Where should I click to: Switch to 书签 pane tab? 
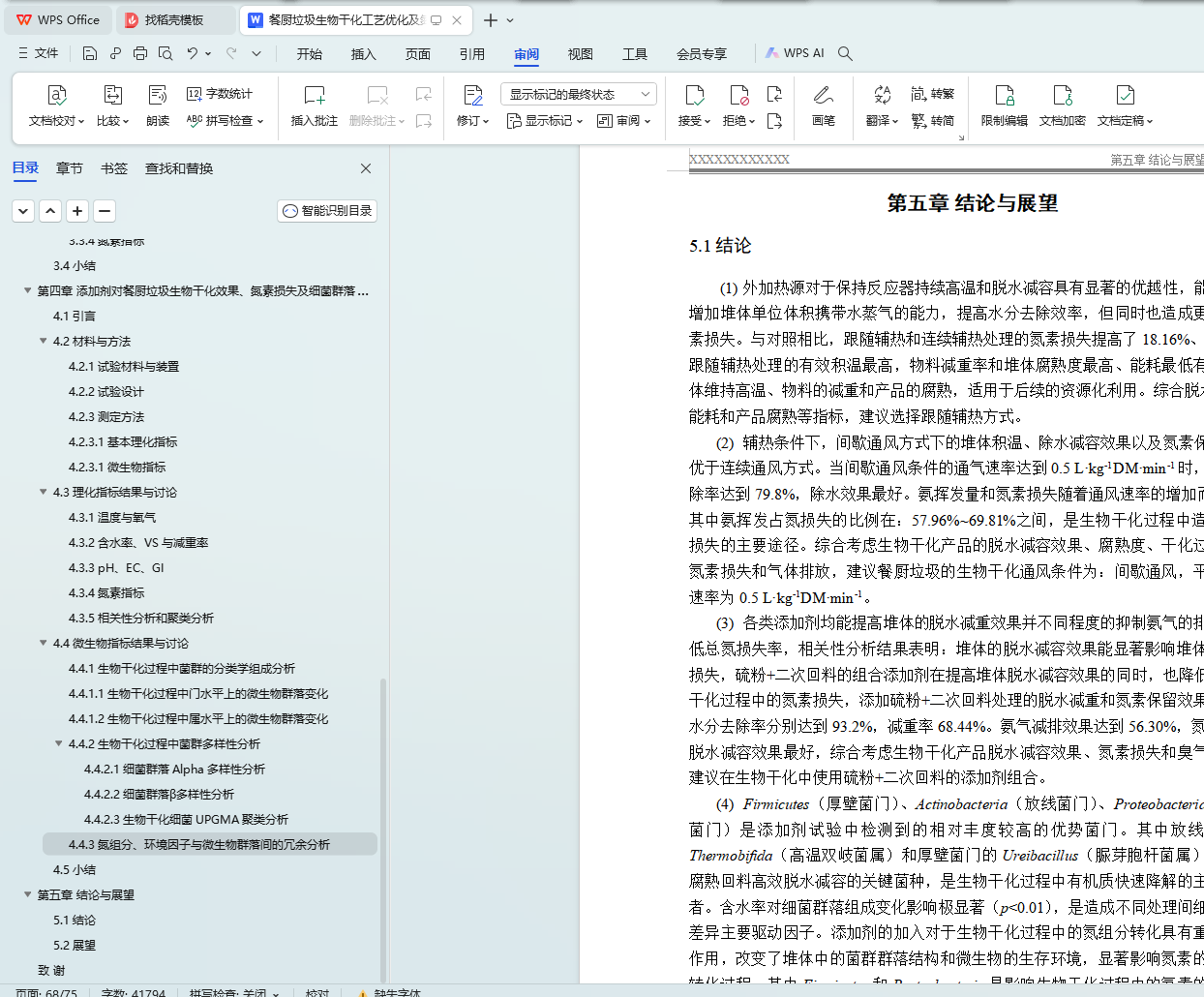pyautogui.click(x=114, y=168)
